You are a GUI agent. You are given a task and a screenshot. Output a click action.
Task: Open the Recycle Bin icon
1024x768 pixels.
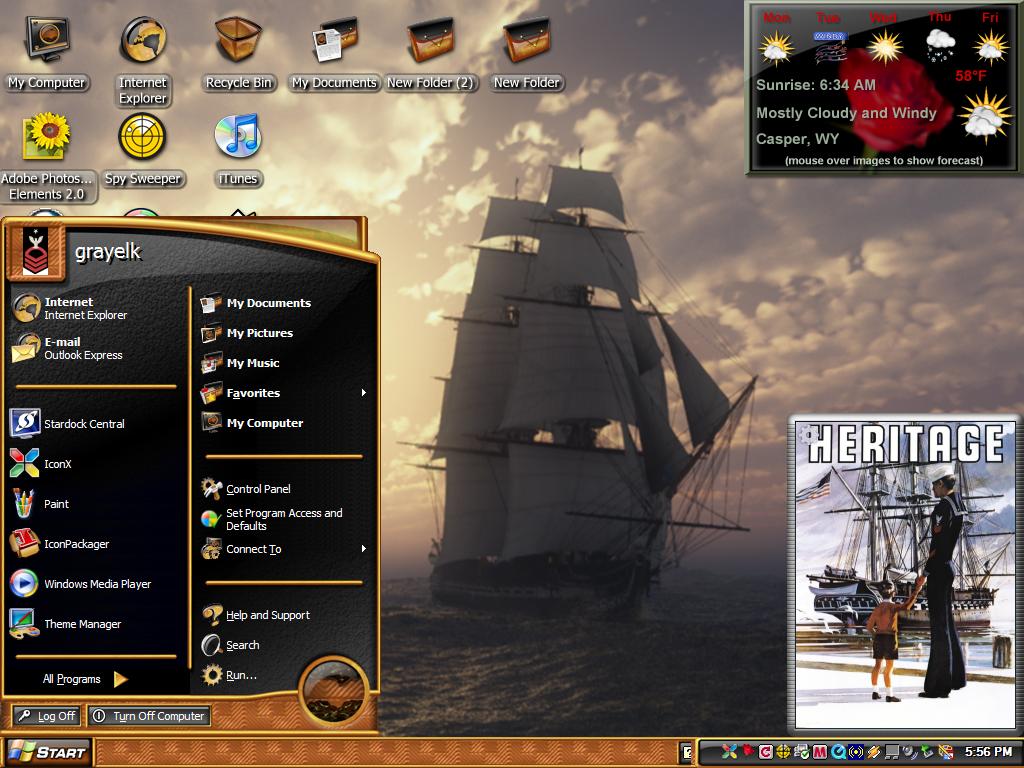coord(238,54)
